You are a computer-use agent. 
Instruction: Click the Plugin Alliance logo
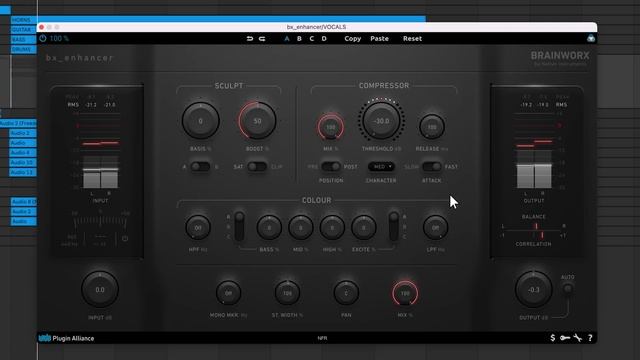click(67, 338)
